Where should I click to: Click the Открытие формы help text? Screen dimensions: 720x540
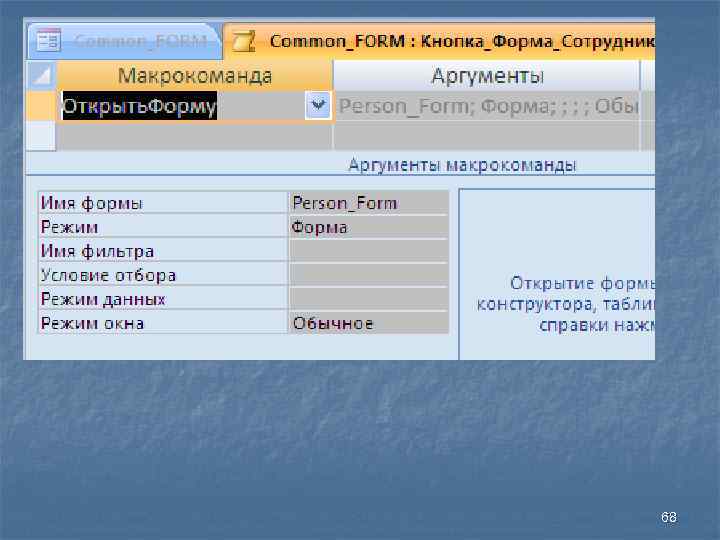pyautogui.click(x=566, y=304)
